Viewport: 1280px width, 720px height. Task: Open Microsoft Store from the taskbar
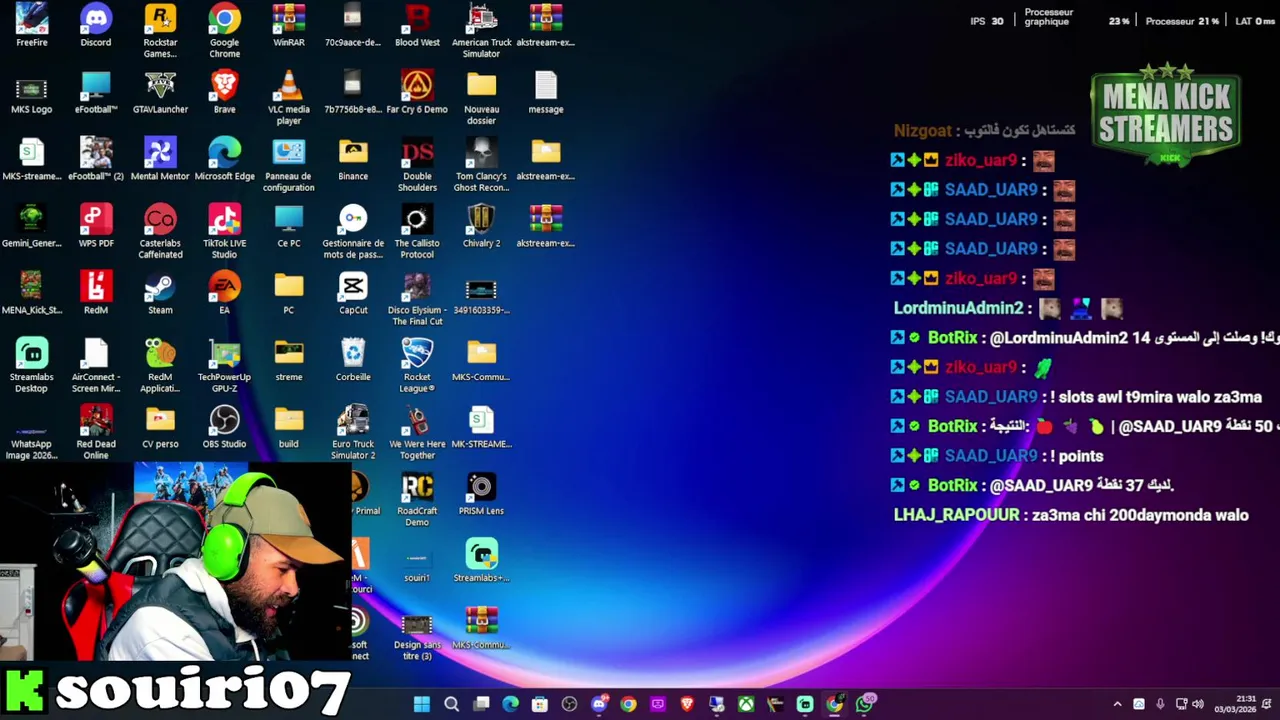click(540, 704)
